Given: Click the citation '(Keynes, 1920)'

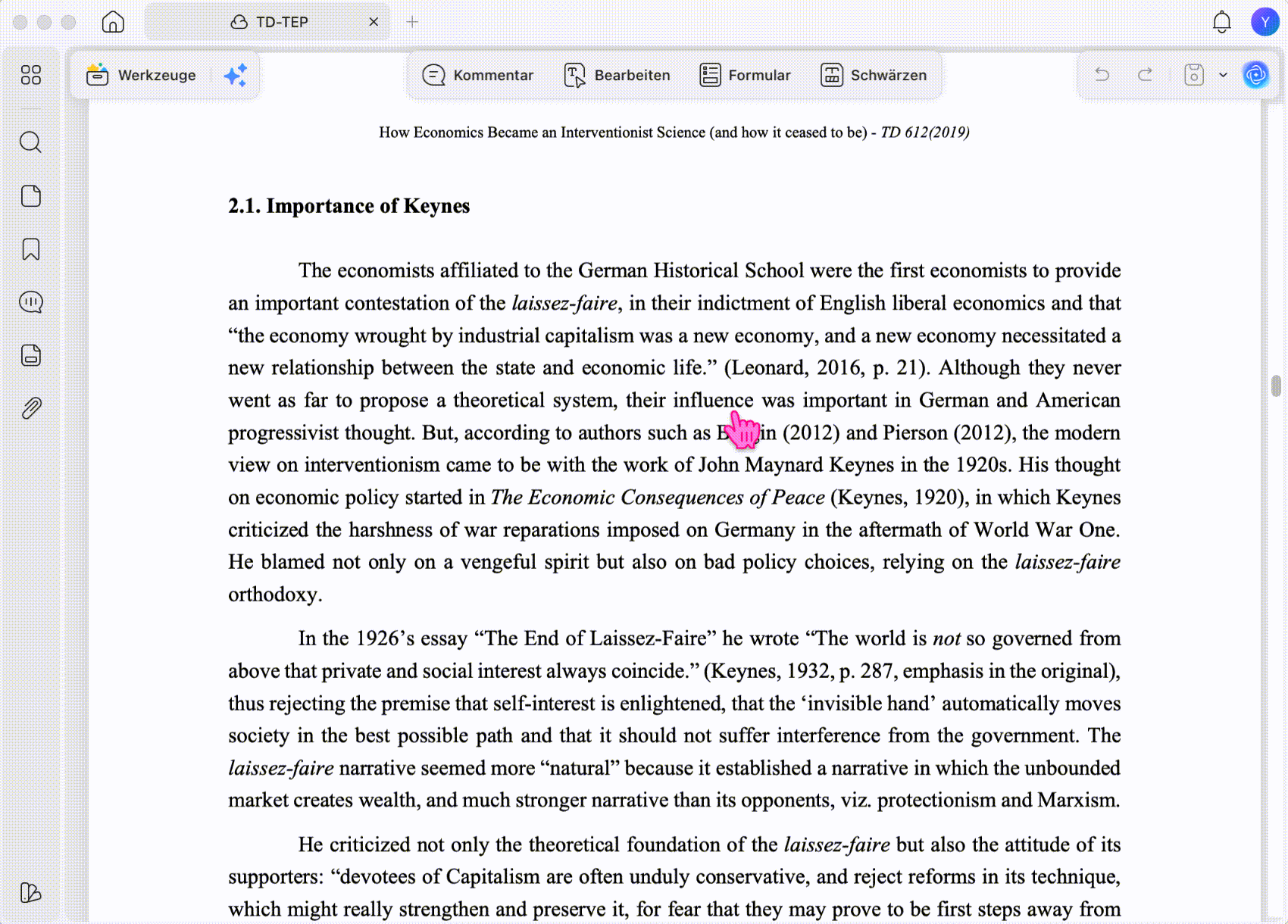Looking at the screenshot, I should 899,498.
